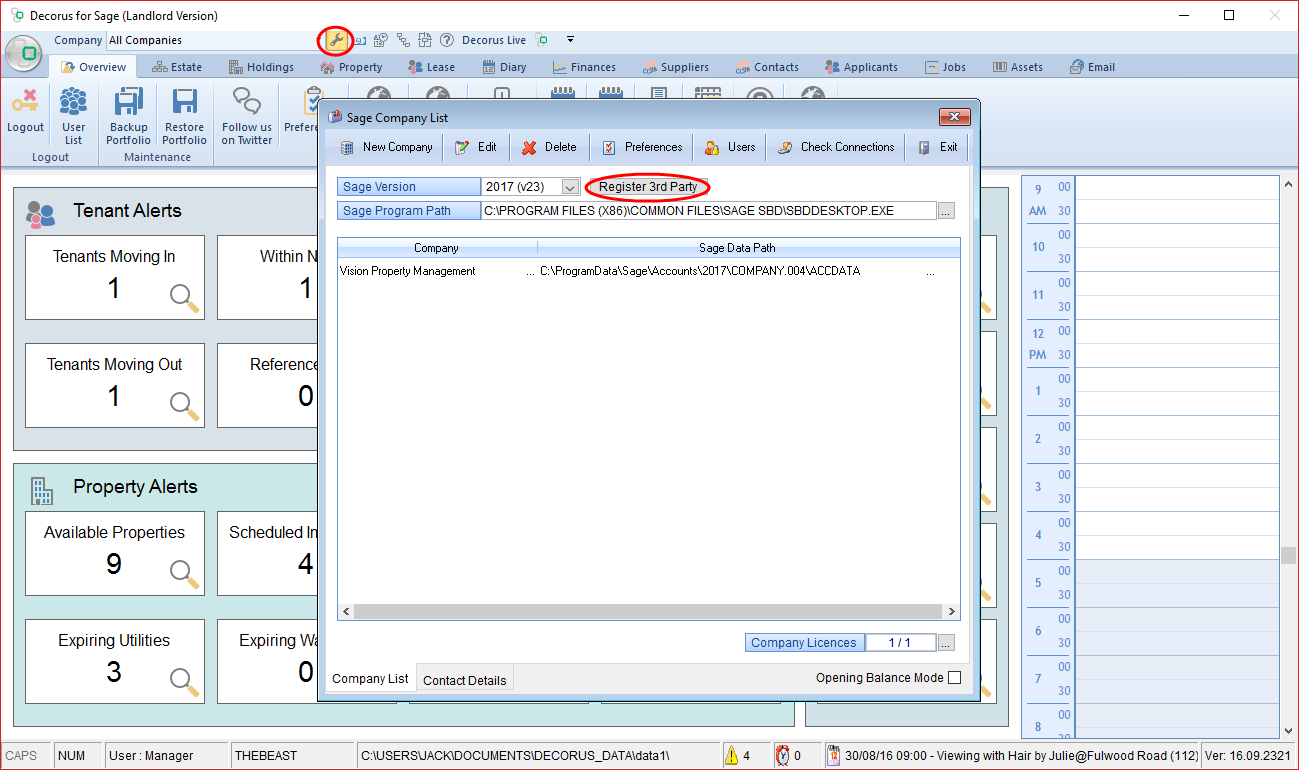Open the User List
The height and width of the screenshot is (770, 1299).
[74, 116]
